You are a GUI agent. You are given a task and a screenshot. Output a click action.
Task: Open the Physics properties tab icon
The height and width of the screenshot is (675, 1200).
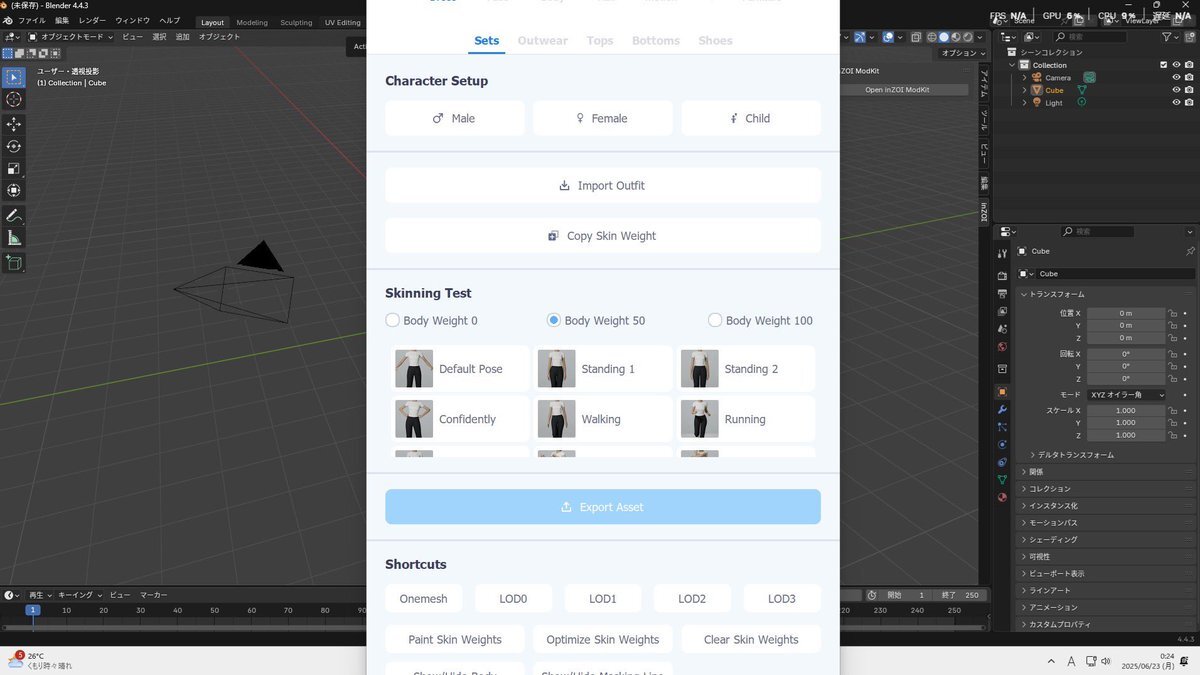pos(1002,444)
